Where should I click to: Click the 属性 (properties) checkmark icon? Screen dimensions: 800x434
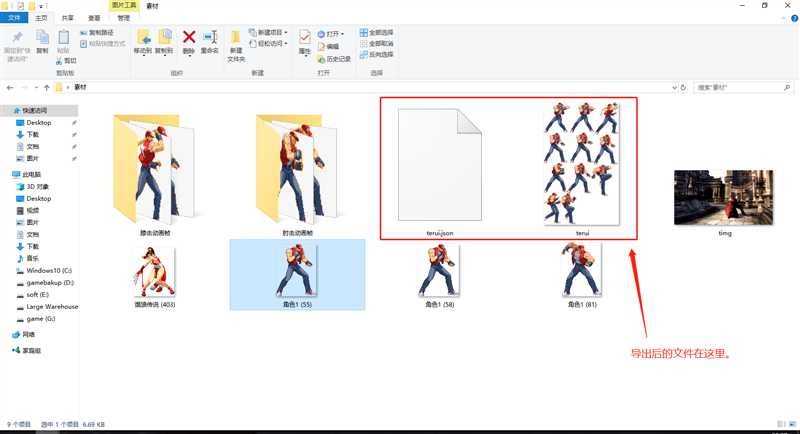point(305,37)
